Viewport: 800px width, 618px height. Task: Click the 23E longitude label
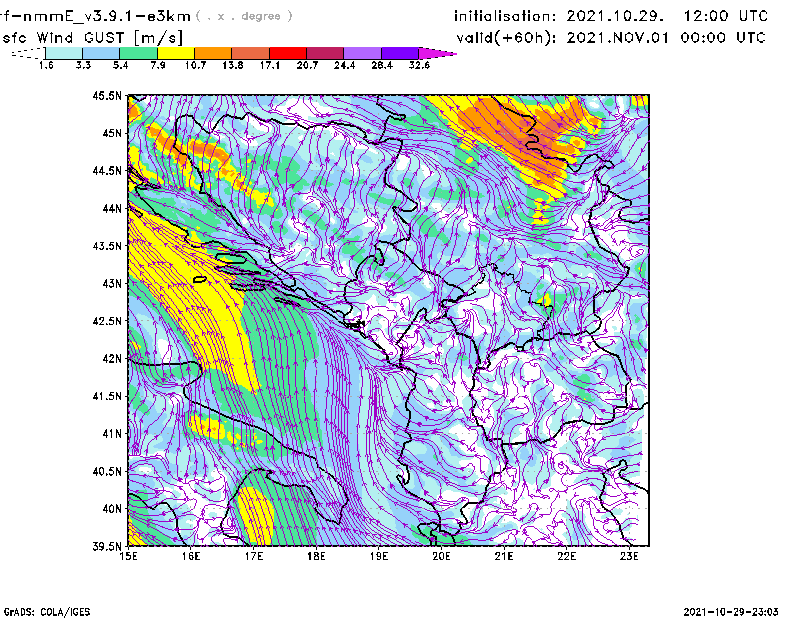[x=629, y=556]
